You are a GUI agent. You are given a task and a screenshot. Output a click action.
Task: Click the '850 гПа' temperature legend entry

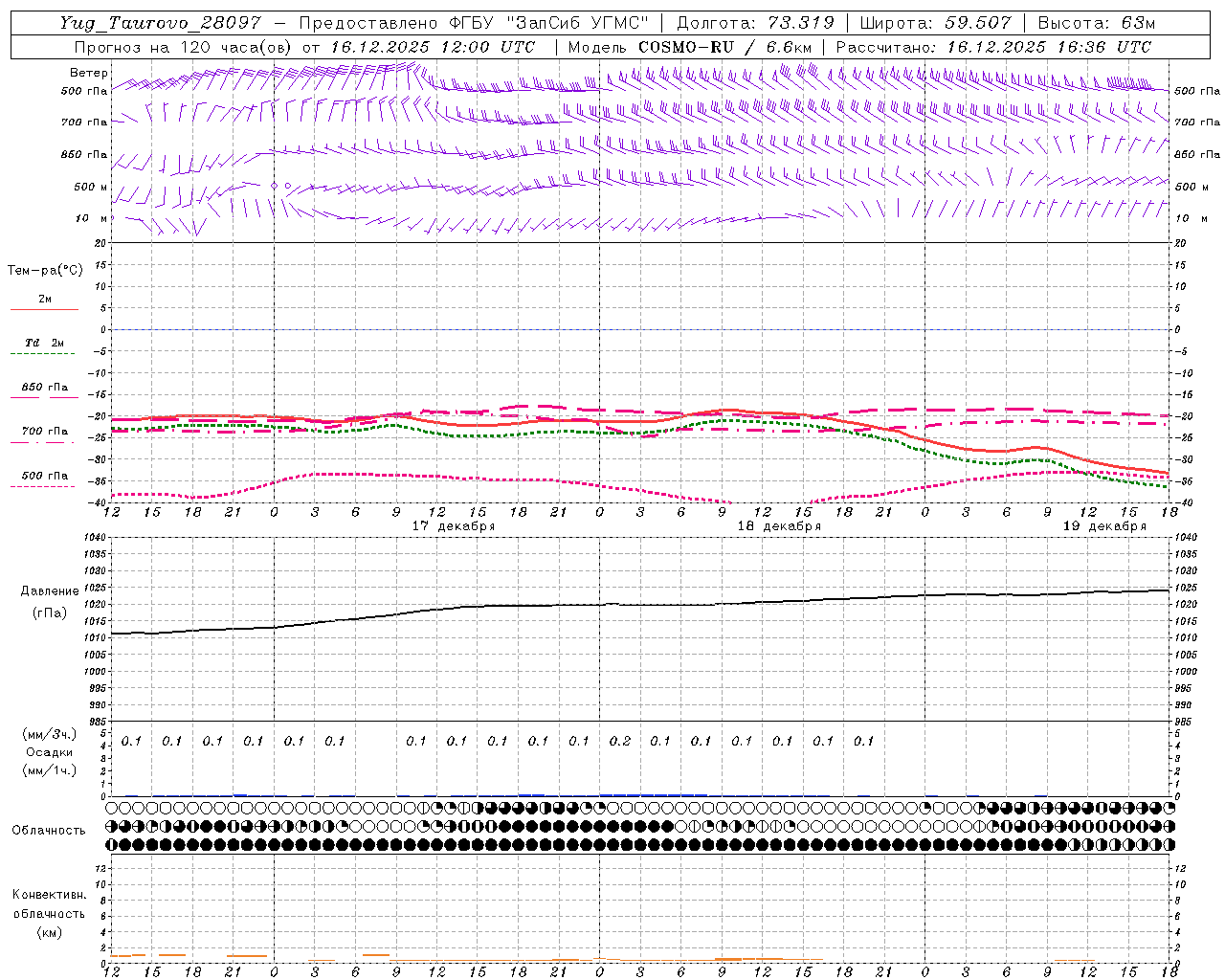coord(44,388)
